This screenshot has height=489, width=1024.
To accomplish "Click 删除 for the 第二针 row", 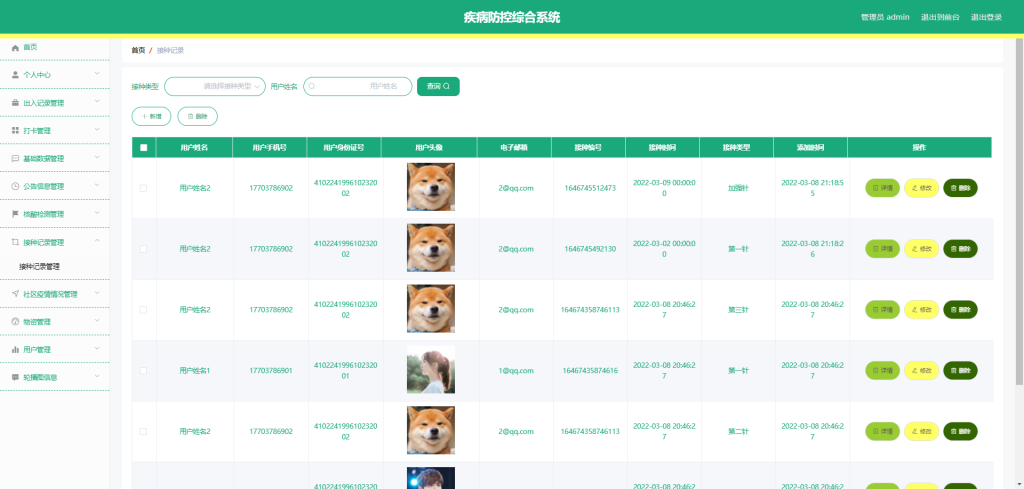I will point(960,432).
